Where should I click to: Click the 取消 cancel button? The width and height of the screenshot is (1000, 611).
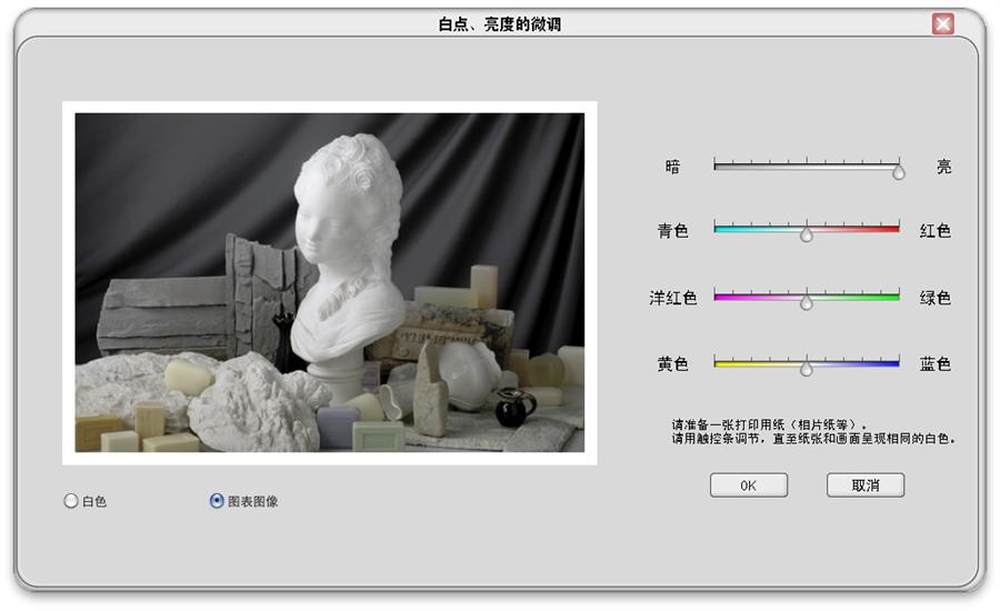tap(865, 485)
